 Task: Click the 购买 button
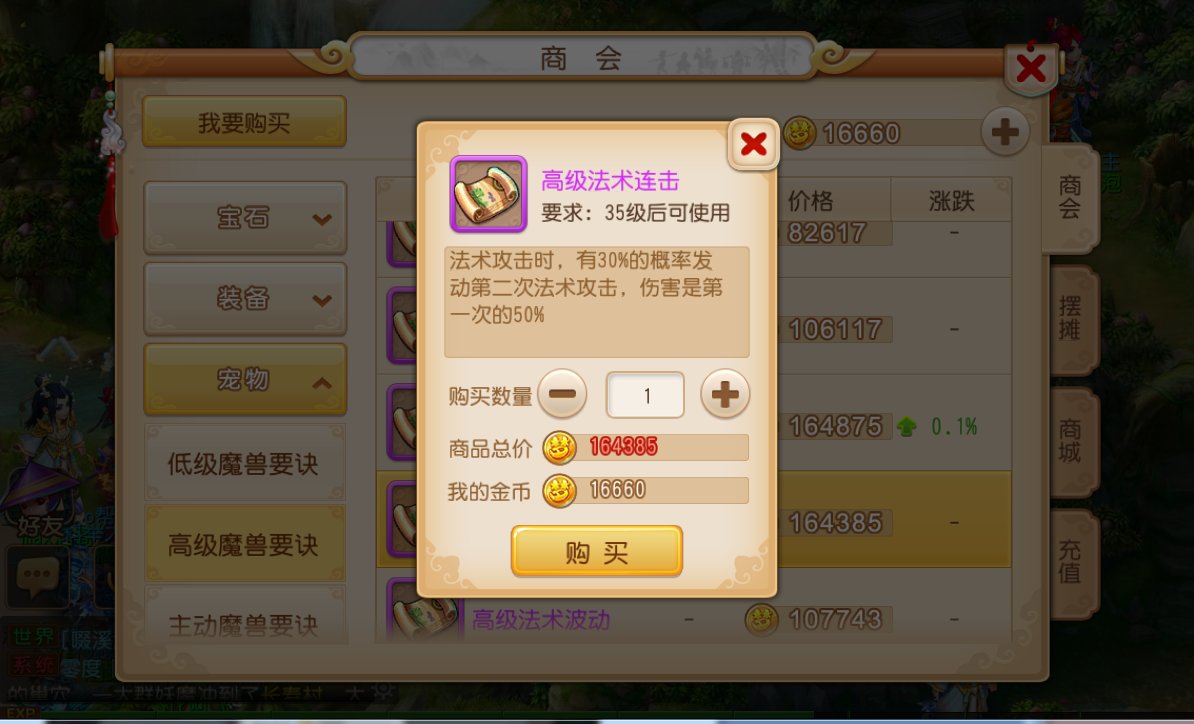596,551
